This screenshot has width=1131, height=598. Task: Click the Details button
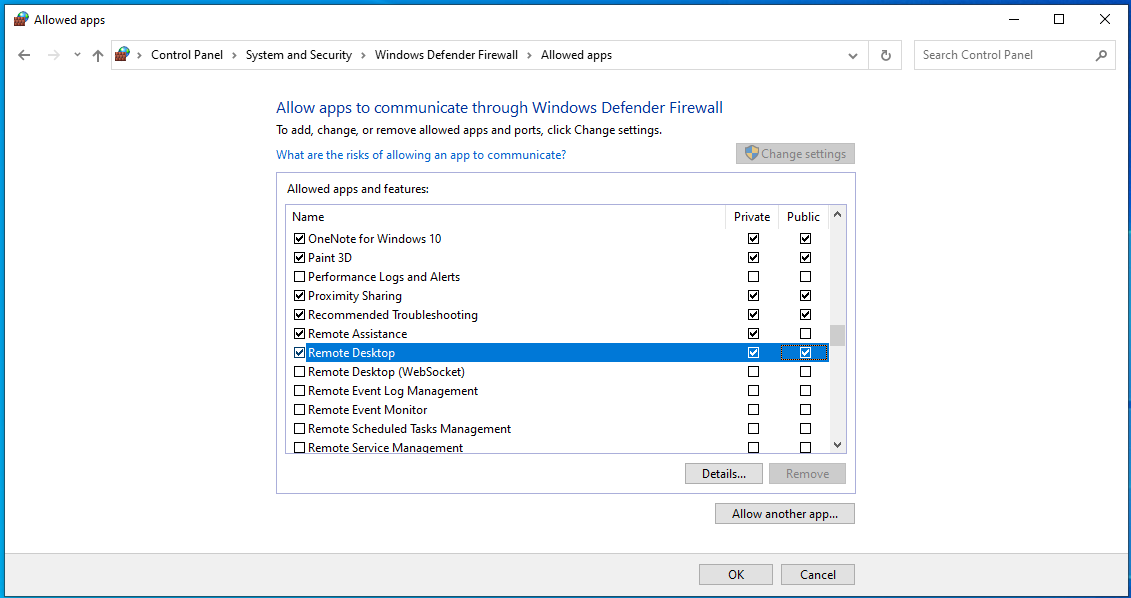coord(724,474)
